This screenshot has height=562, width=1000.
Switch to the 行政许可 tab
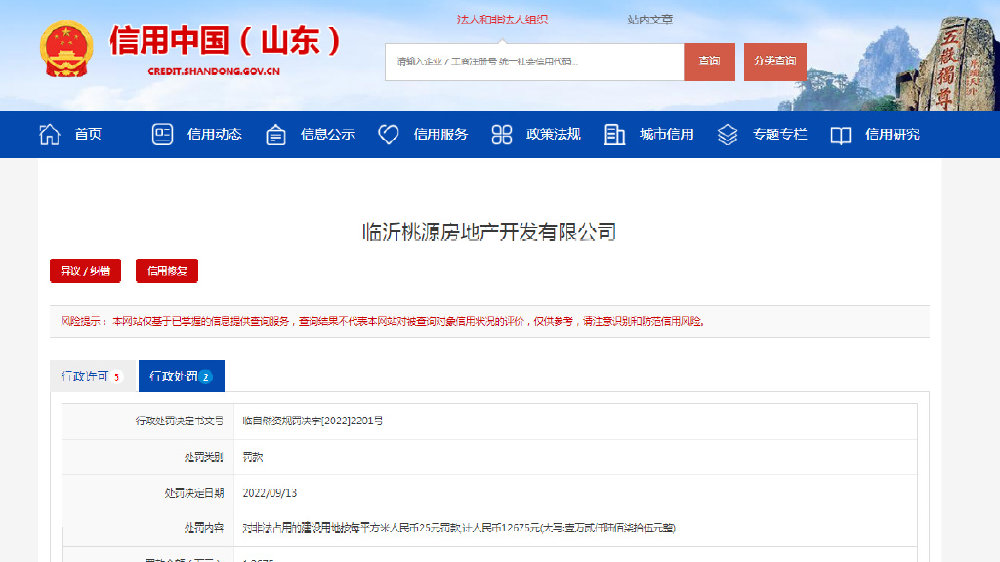point(92,376)
